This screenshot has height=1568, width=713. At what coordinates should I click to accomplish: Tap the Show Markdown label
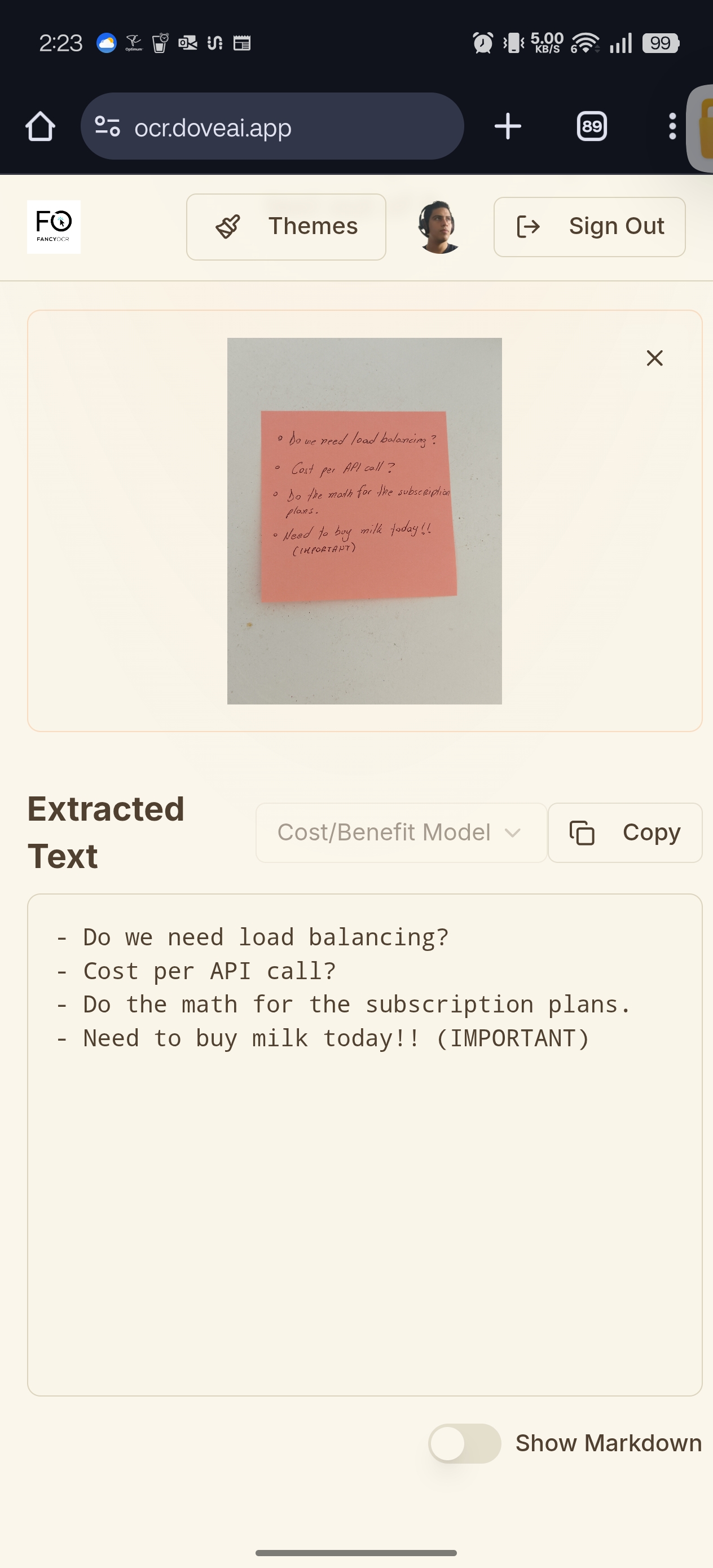click(x=608, y=1444)
